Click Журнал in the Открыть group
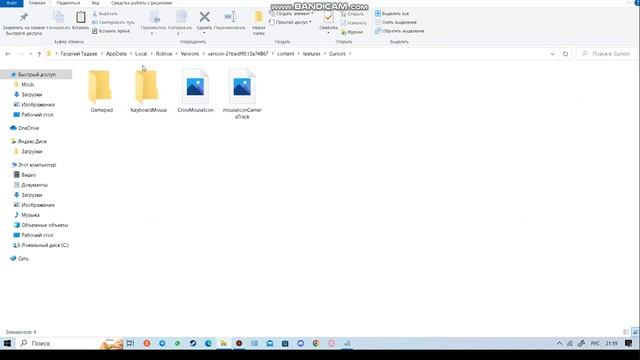 pyautogui.click(x=352, y=32)
